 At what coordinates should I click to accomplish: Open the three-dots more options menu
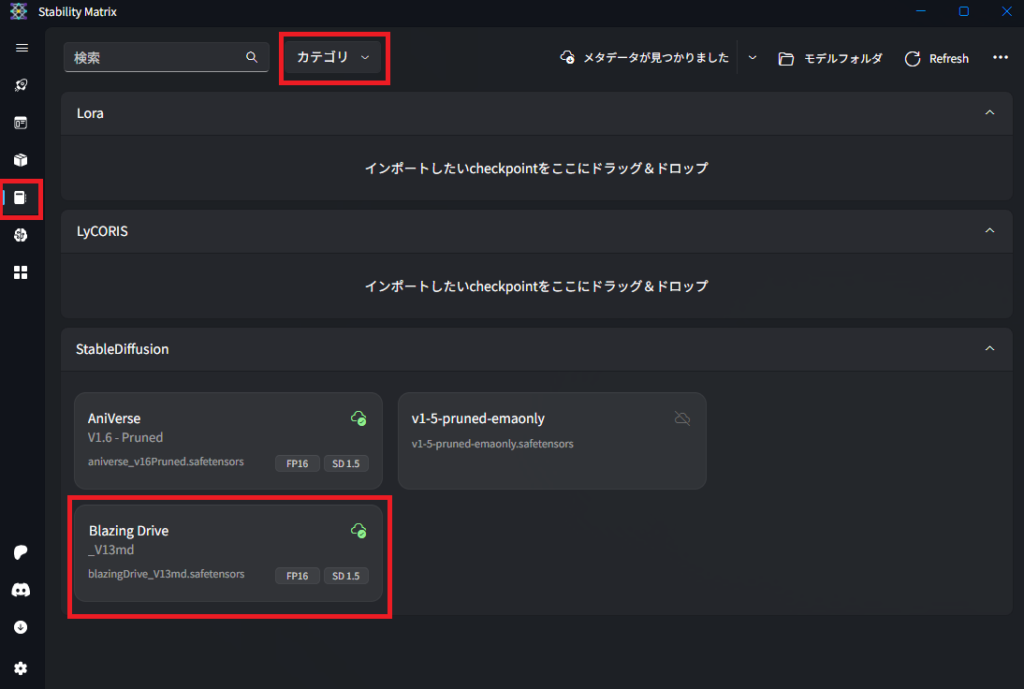1000,57
